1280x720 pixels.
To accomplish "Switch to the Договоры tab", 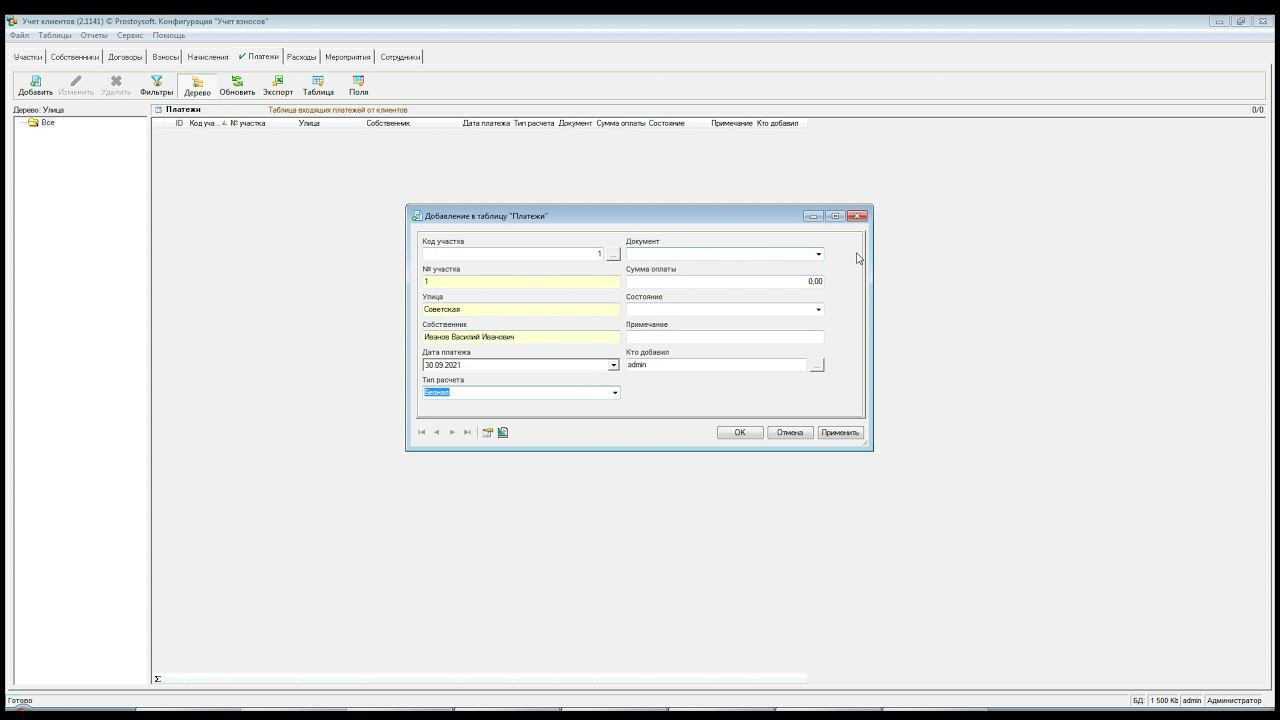I will point(125,57).
